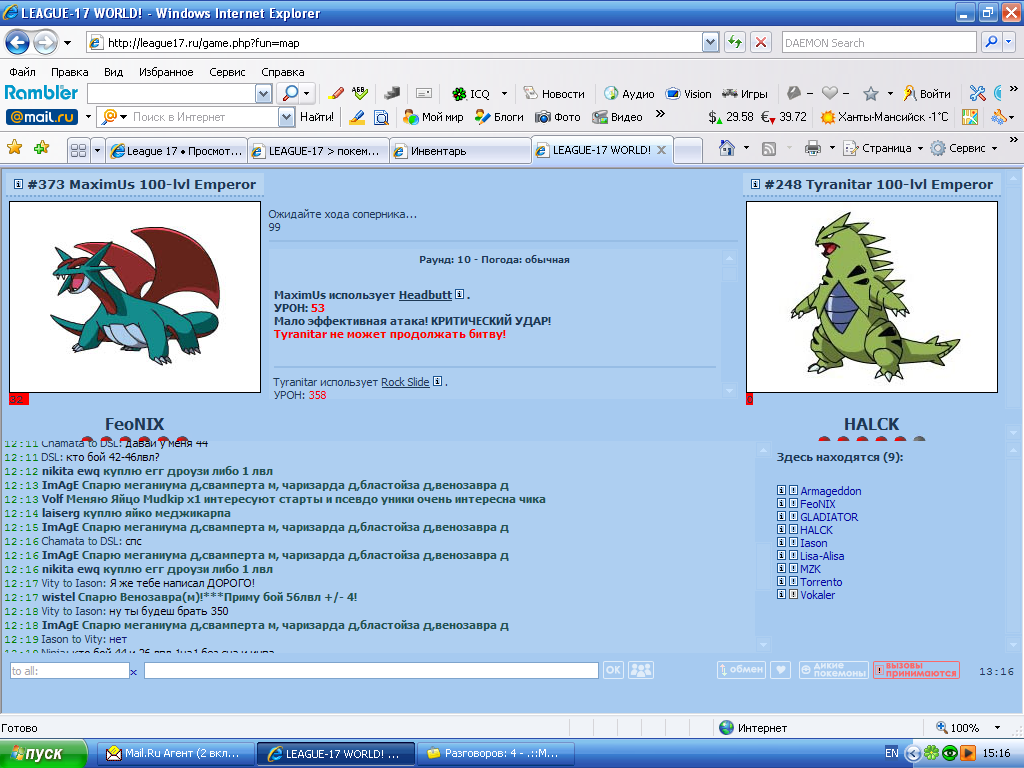Switch to the League 17 • Просмот... tab
Screen dimensions: 1024x768
176,151
